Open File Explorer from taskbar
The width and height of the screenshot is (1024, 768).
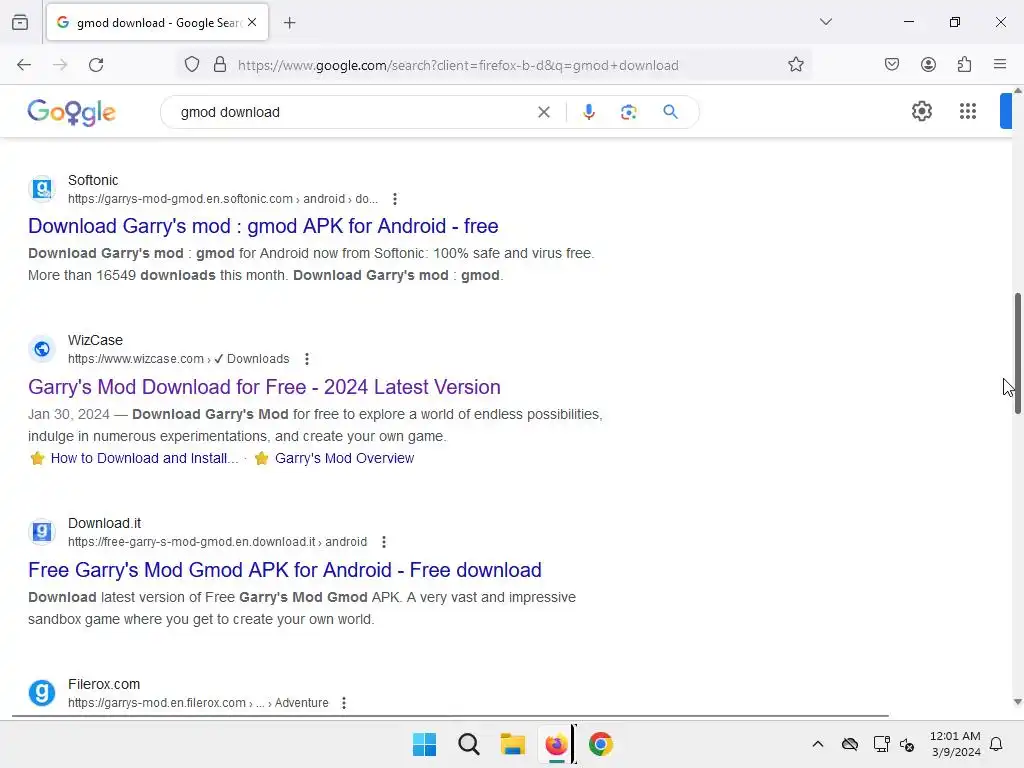[513, 744]
